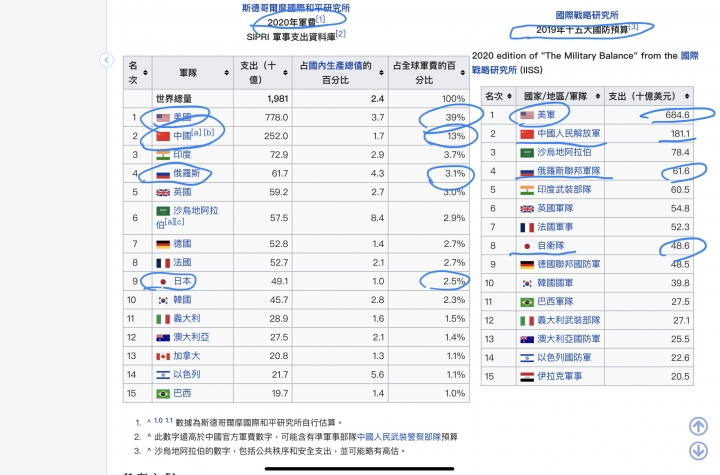Open 沙烏地阿拉伯 link in IISS table
720x475 pixels.
[x=564, y=153]
